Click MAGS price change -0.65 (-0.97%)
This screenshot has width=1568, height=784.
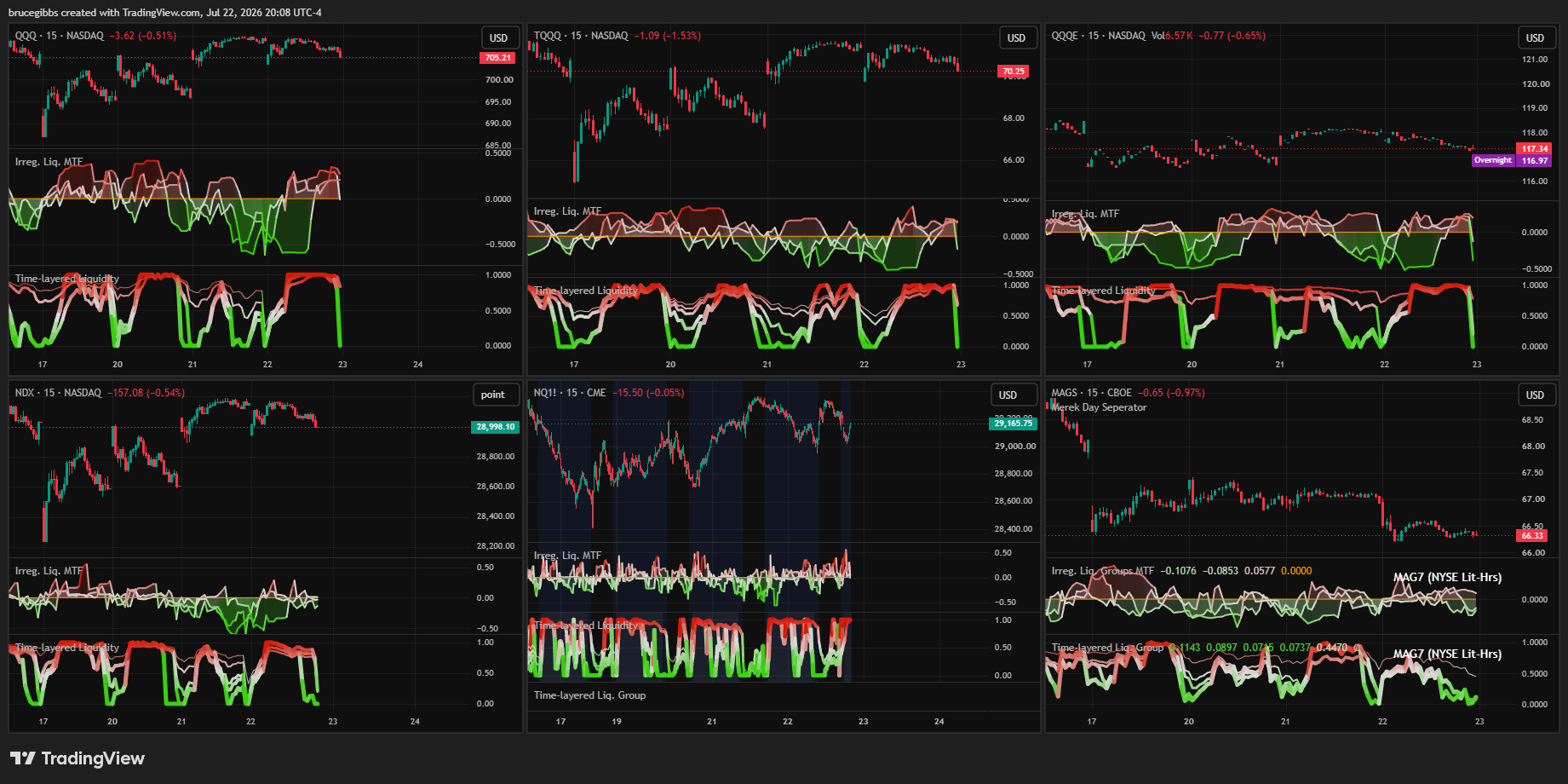[x=1172, y=393]
